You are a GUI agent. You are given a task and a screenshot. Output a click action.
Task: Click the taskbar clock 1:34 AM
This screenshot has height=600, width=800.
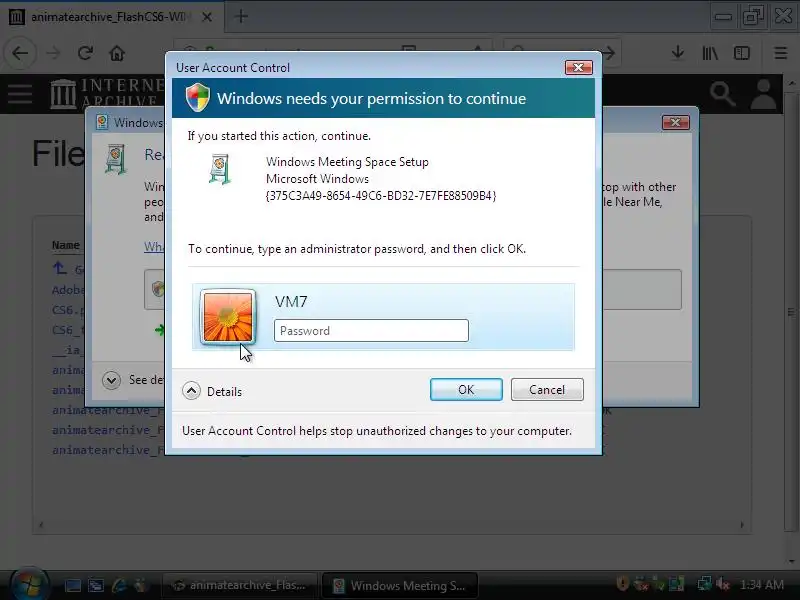[x=762, y=585]
